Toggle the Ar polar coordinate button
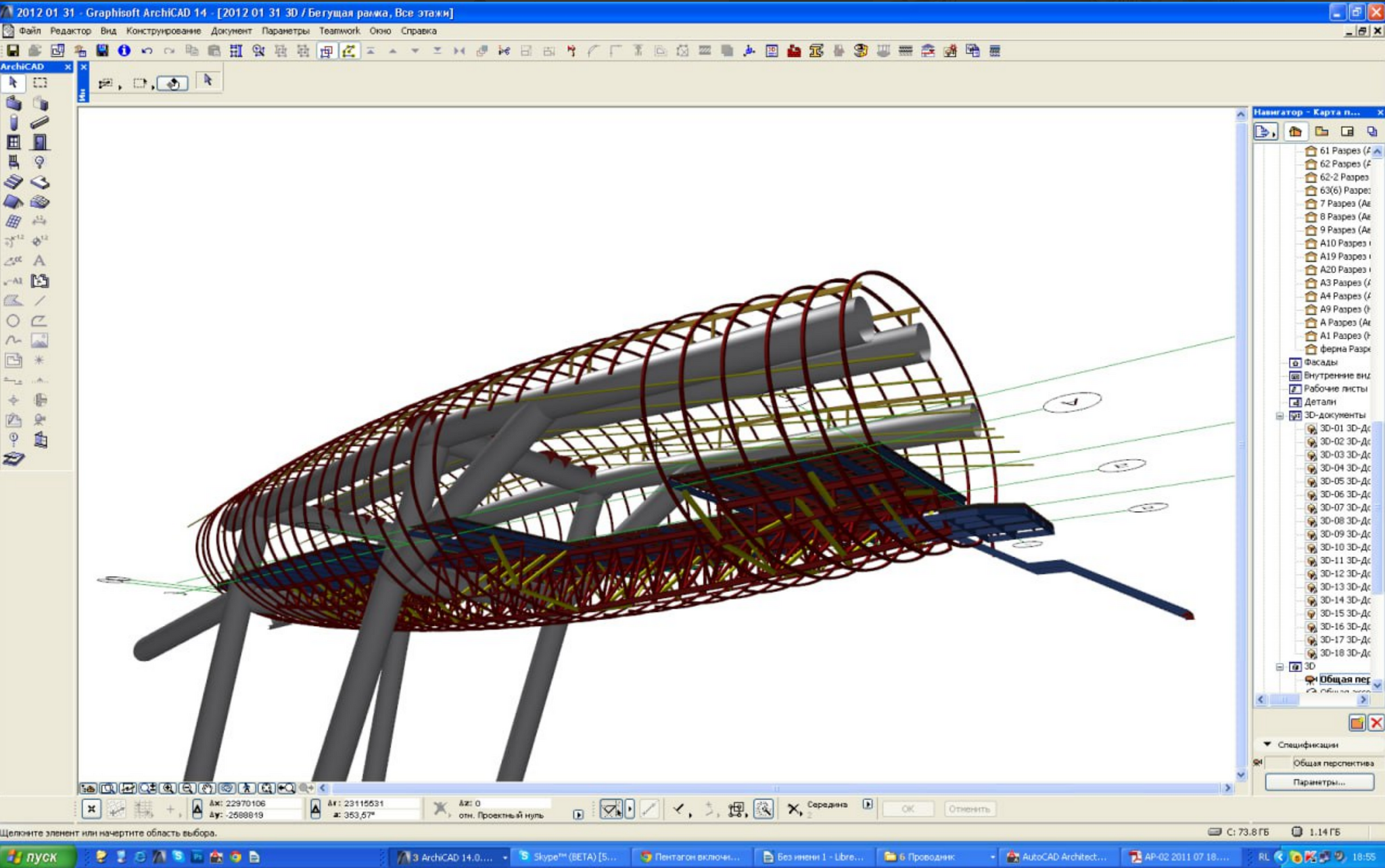The height and width of the screenshot is (868, 1385). click(x=315, y=809)
